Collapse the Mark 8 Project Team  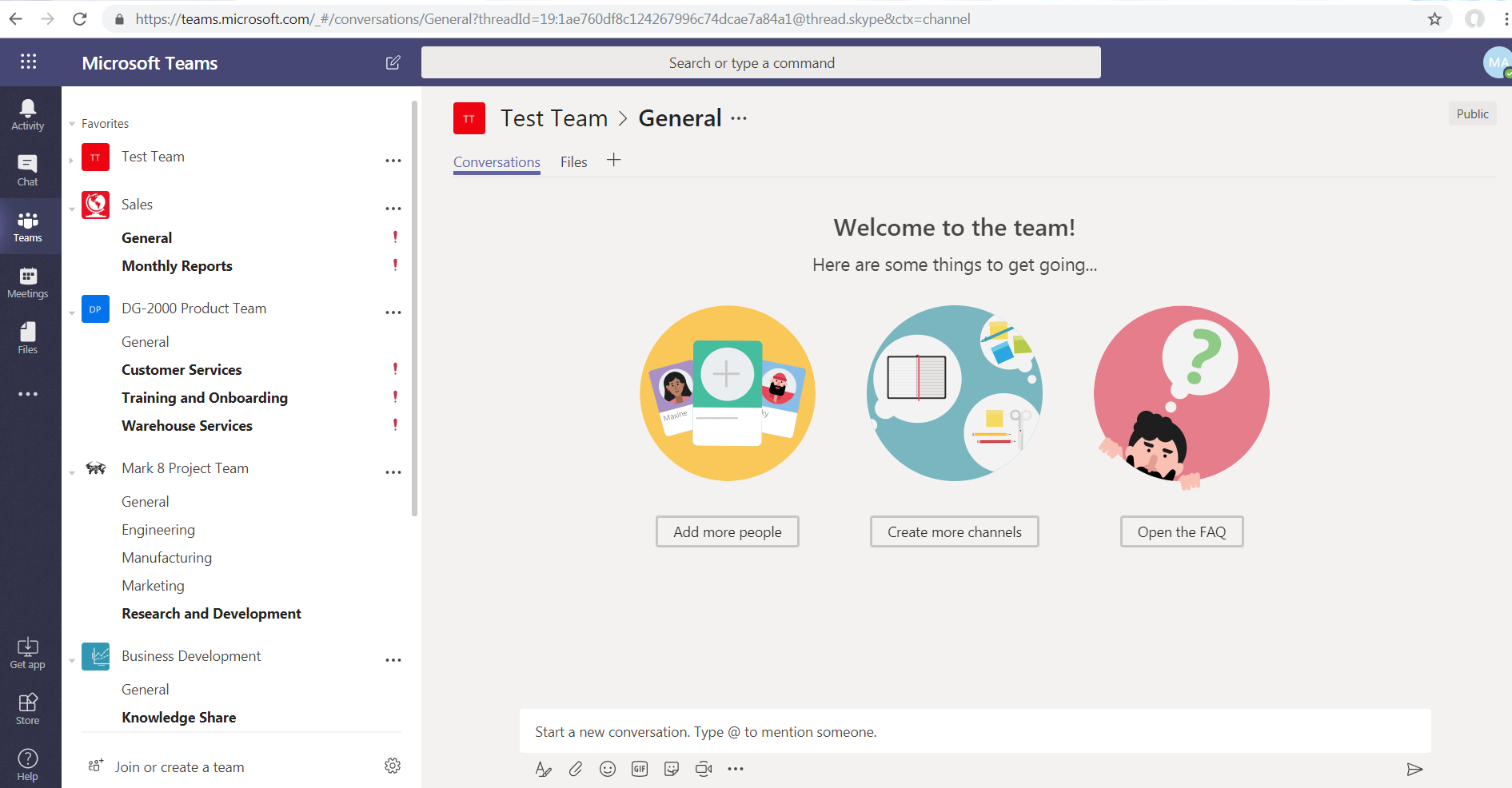(x=72, y=472)
